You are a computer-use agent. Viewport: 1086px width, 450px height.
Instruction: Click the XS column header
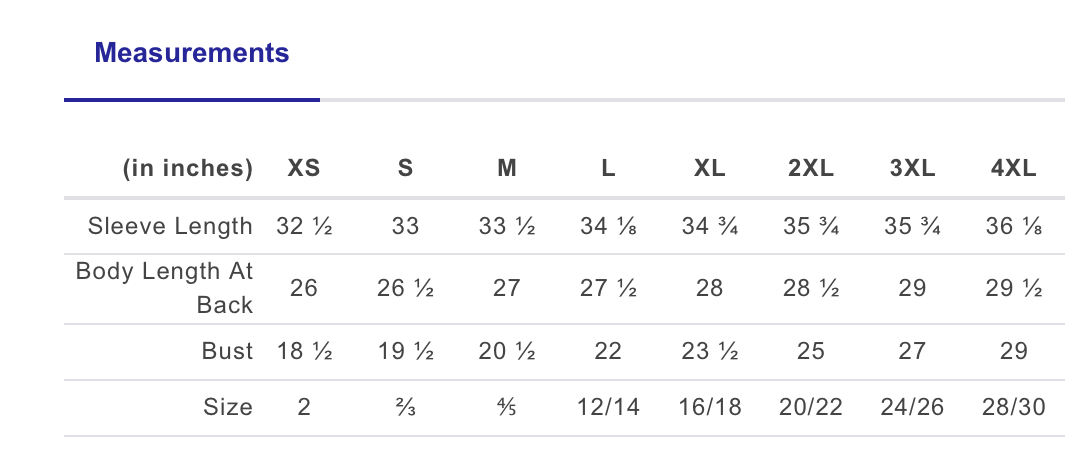[x=304, y=168]
